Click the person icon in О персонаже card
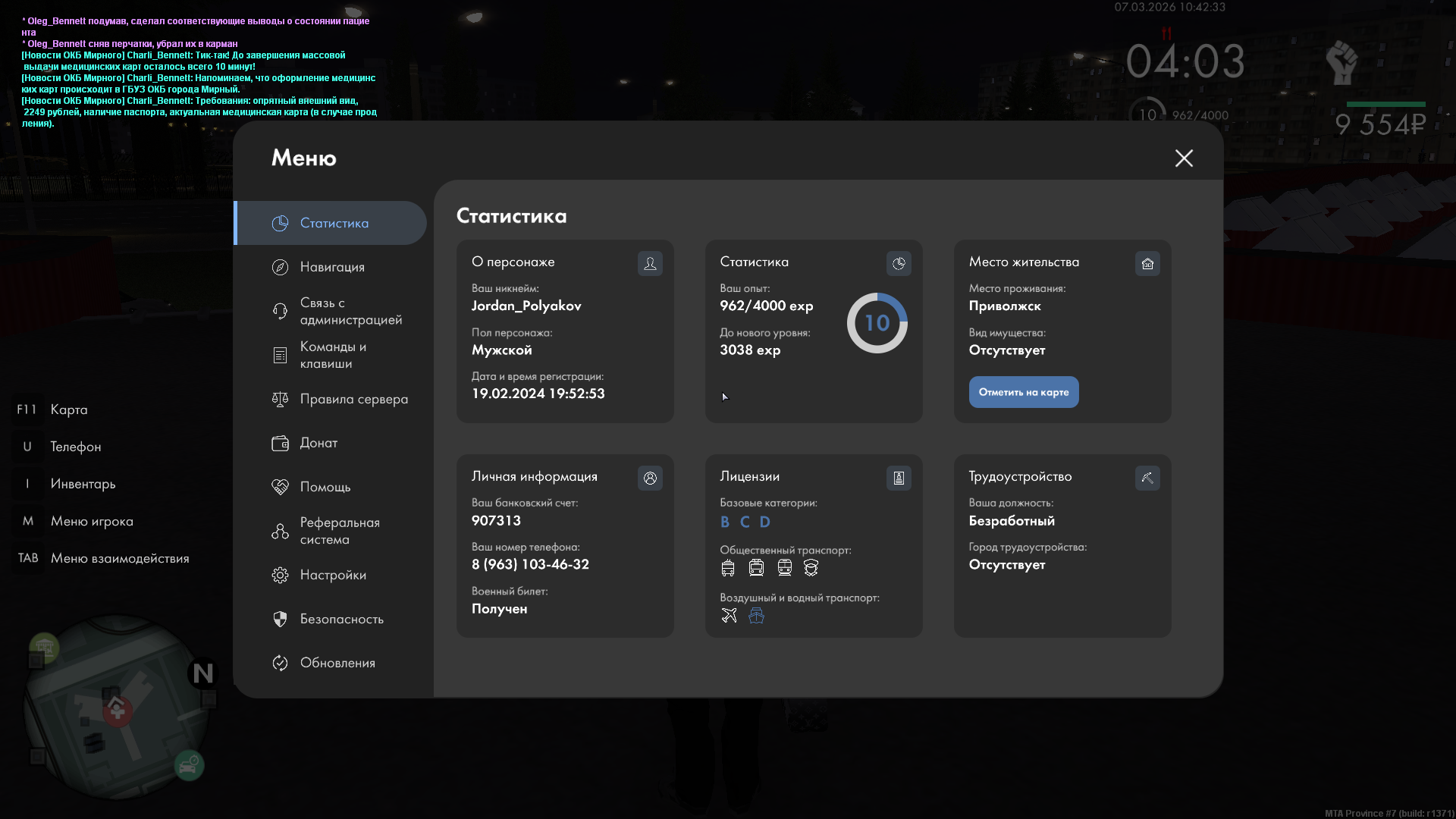Viewport: 1456px width, 819px height. pyautogui.click(x=650, y=263)
